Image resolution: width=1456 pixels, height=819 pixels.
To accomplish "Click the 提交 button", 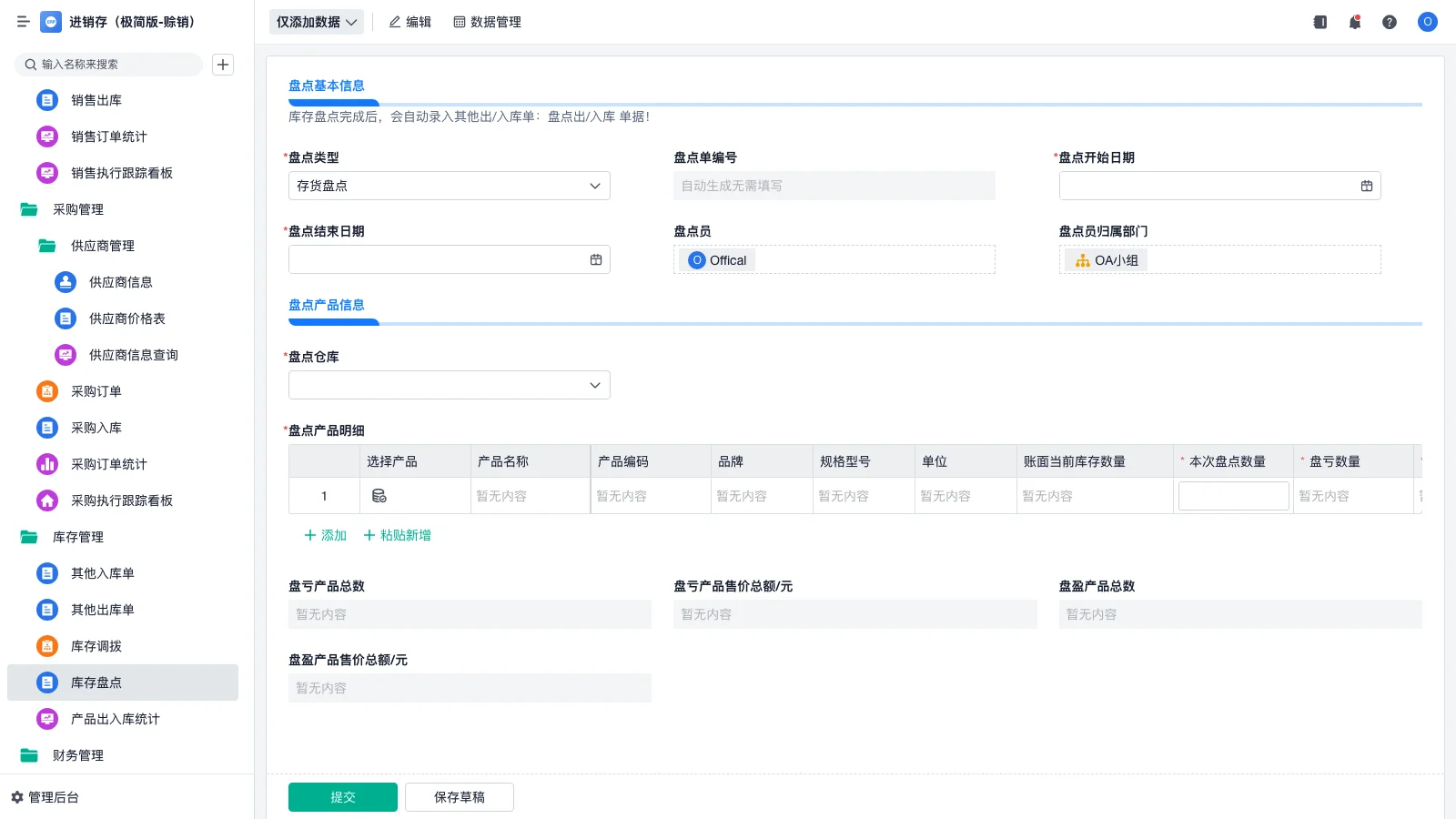I will coord(343,796).
